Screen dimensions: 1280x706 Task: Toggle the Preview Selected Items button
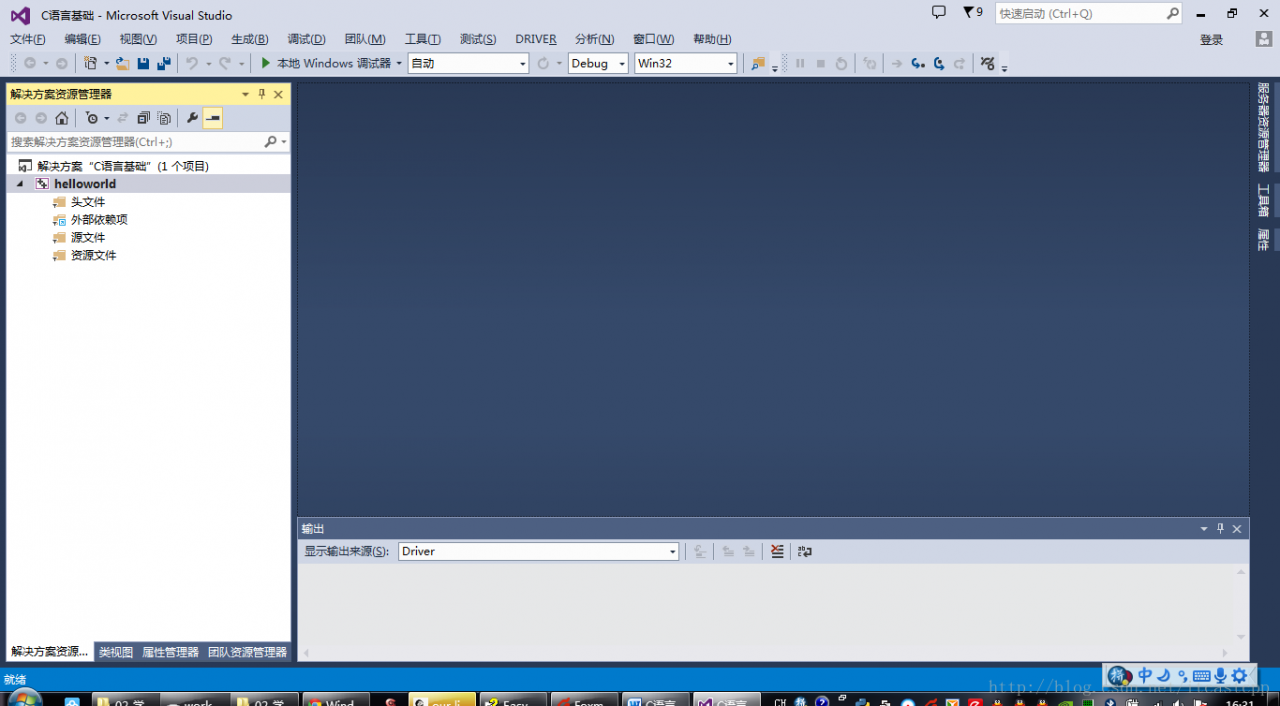pos(212,118)
